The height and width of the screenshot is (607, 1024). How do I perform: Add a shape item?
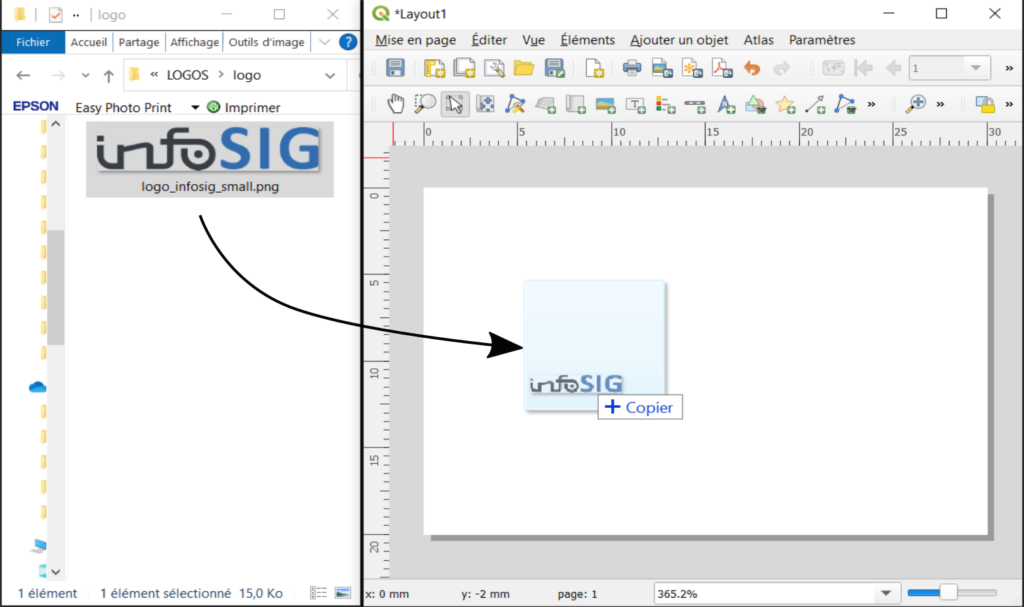[756, 104]
